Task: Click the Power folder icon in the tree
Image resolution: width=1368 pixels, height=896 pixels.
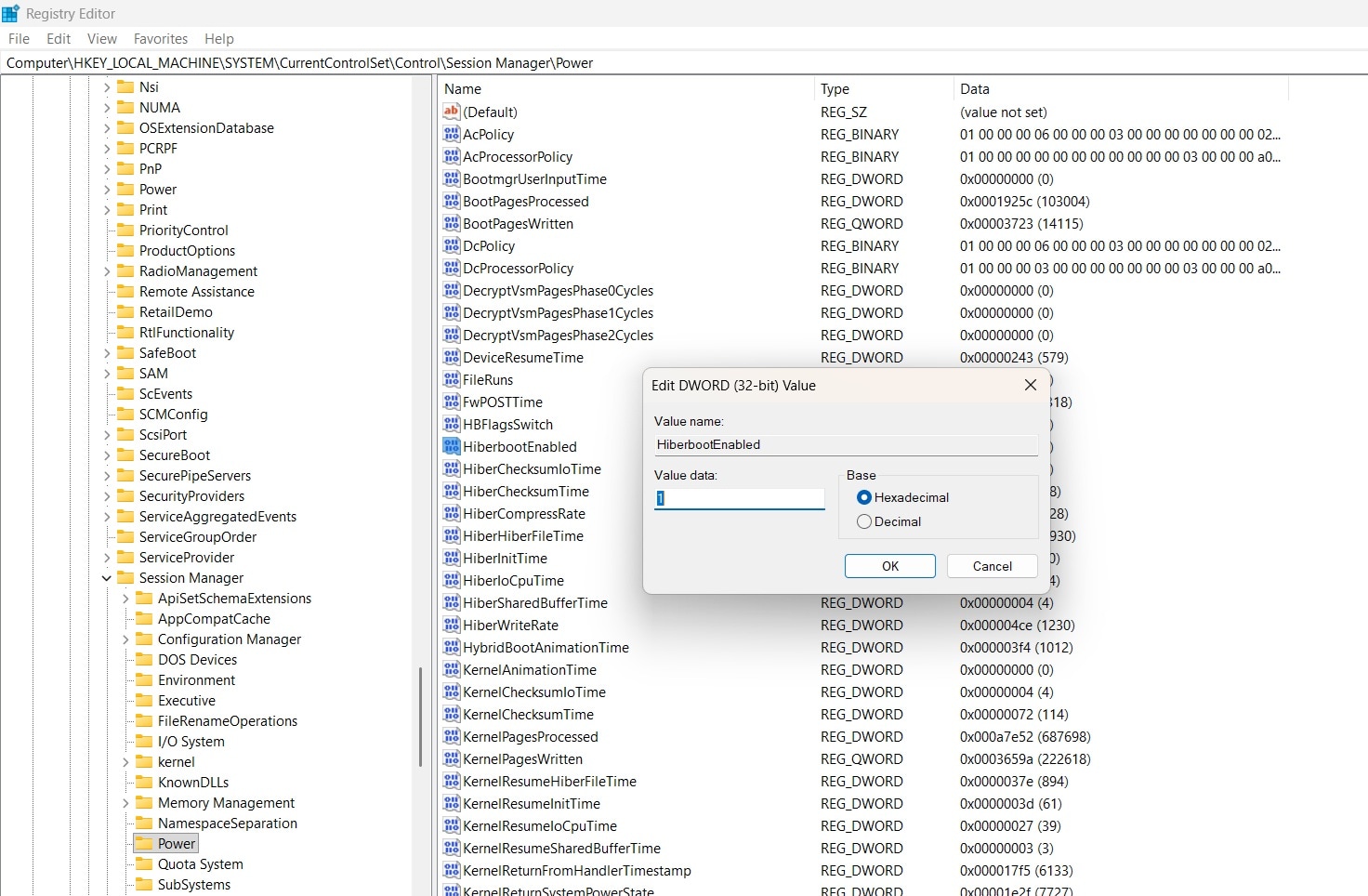Action: pos(146,843)
